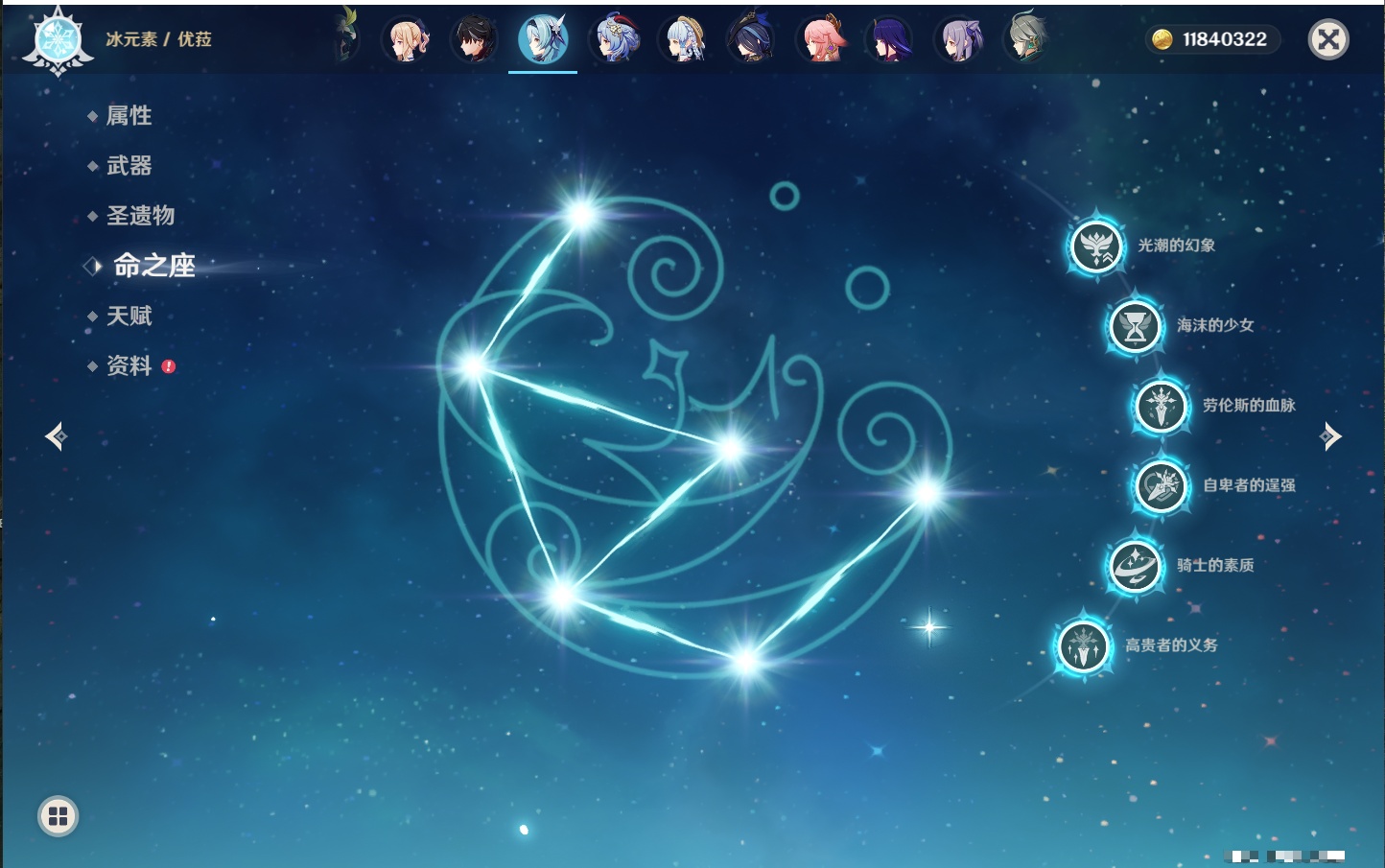This screenshot has width=1385, height=868.
Task: Go to previous character with left arrow
Action: [x=56, y=436]
